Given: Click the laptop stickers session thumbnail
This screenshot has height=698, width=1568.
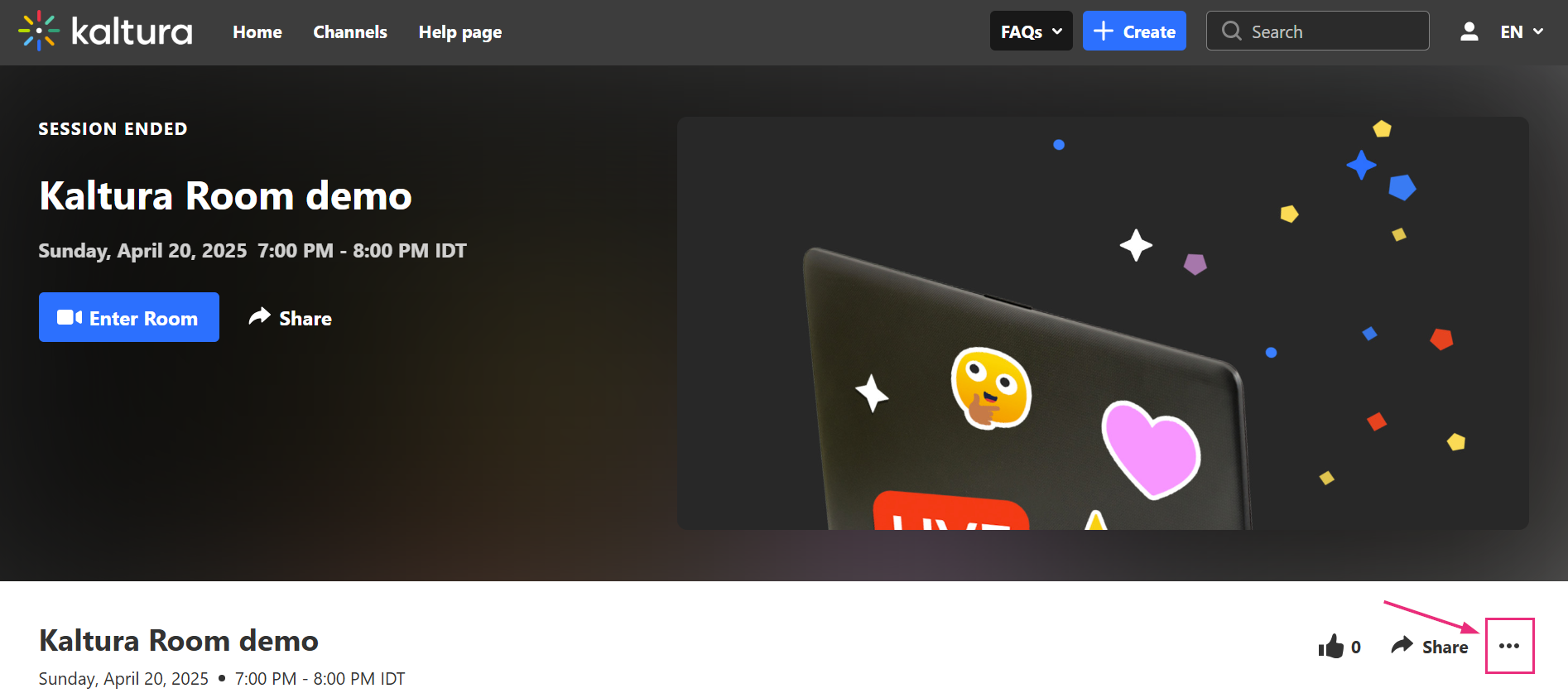Looking at the screenshot, I should tap(1103, 323).
